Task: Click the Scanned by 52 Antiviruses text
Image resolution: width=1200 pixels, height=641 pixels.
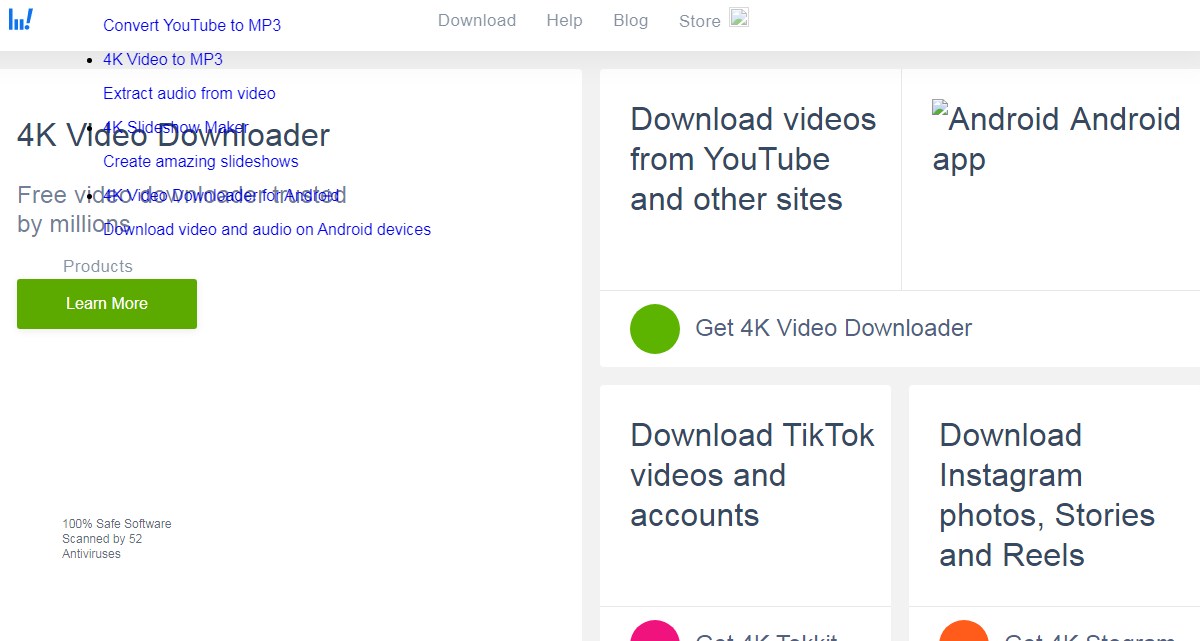Action: click(102, 546)
